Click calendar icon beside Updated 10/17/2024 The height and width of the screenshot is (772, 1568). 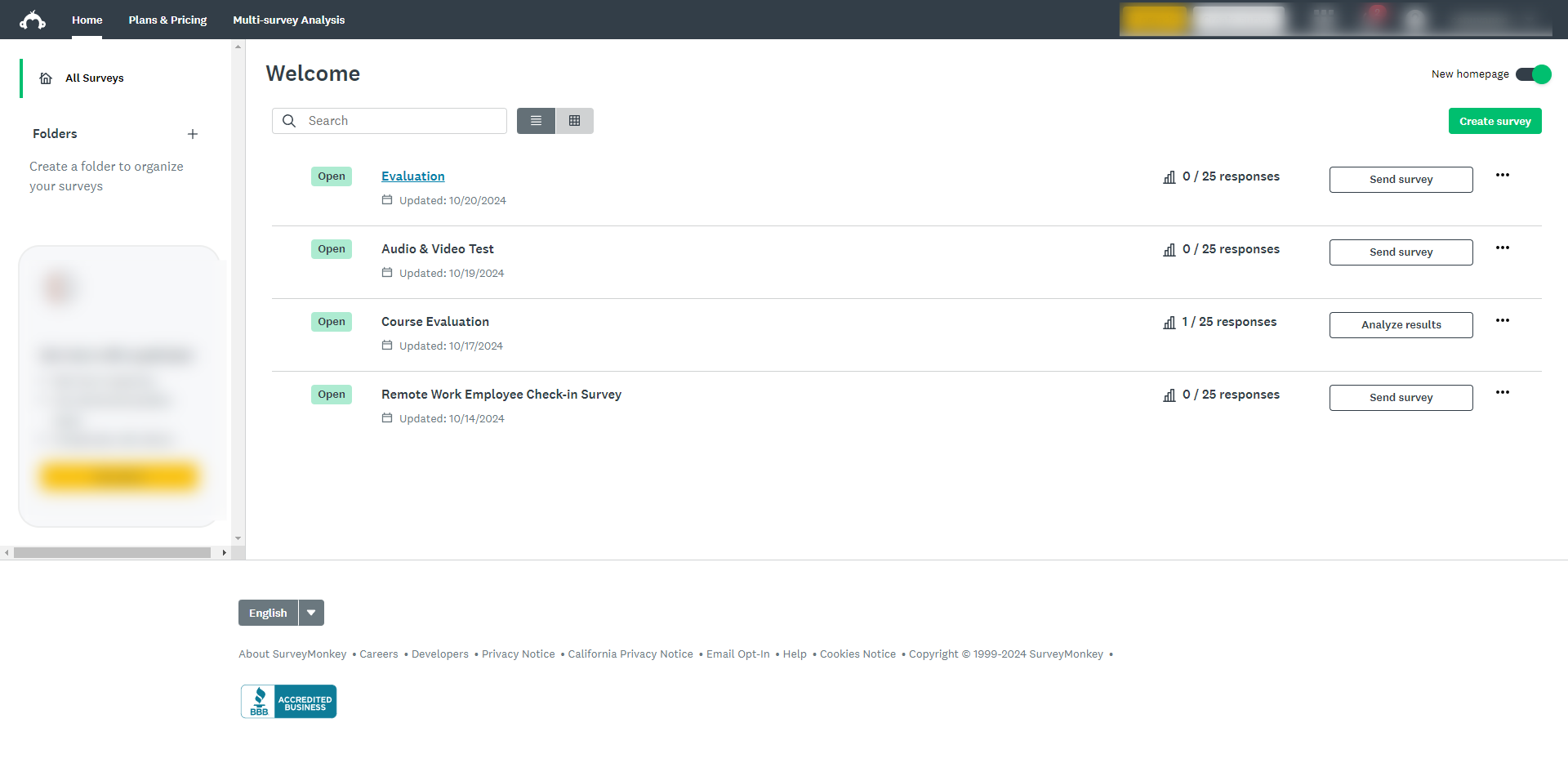387,346
